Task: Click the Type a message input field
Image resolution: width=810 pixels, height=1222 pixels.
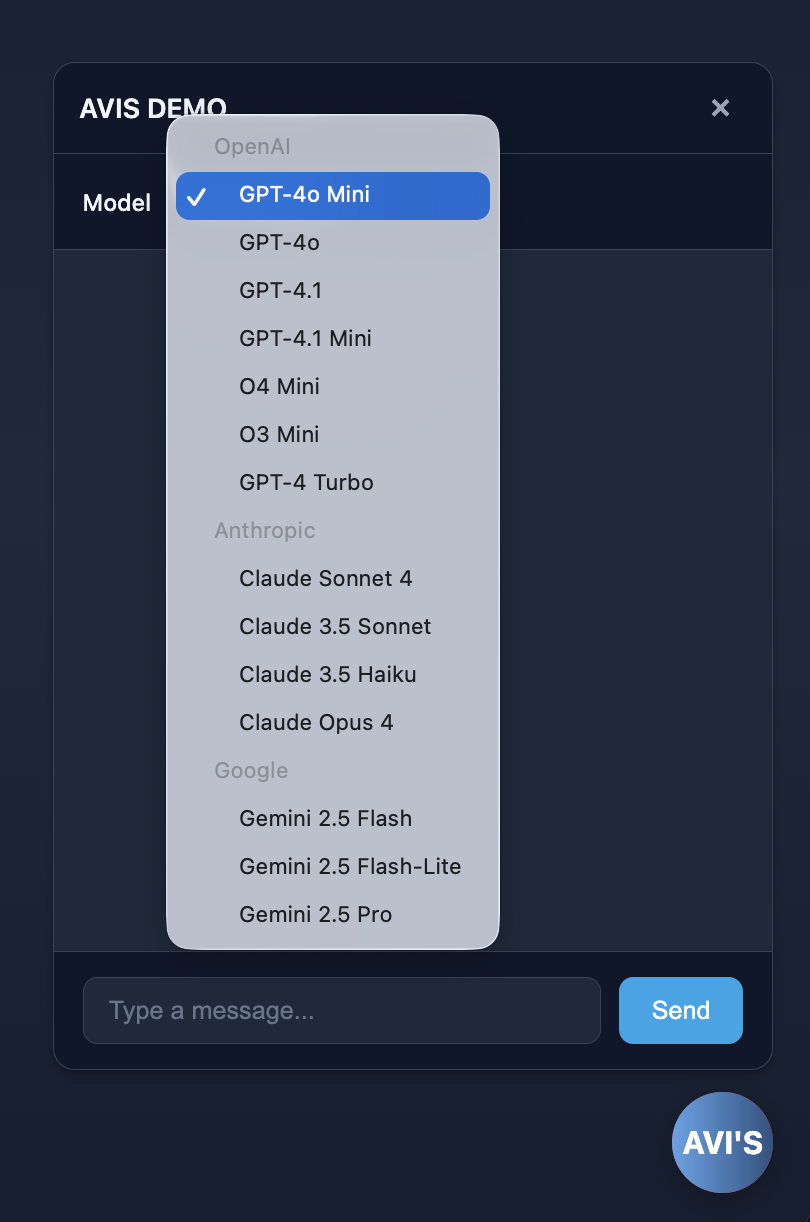Action: tap(342, 1010)
